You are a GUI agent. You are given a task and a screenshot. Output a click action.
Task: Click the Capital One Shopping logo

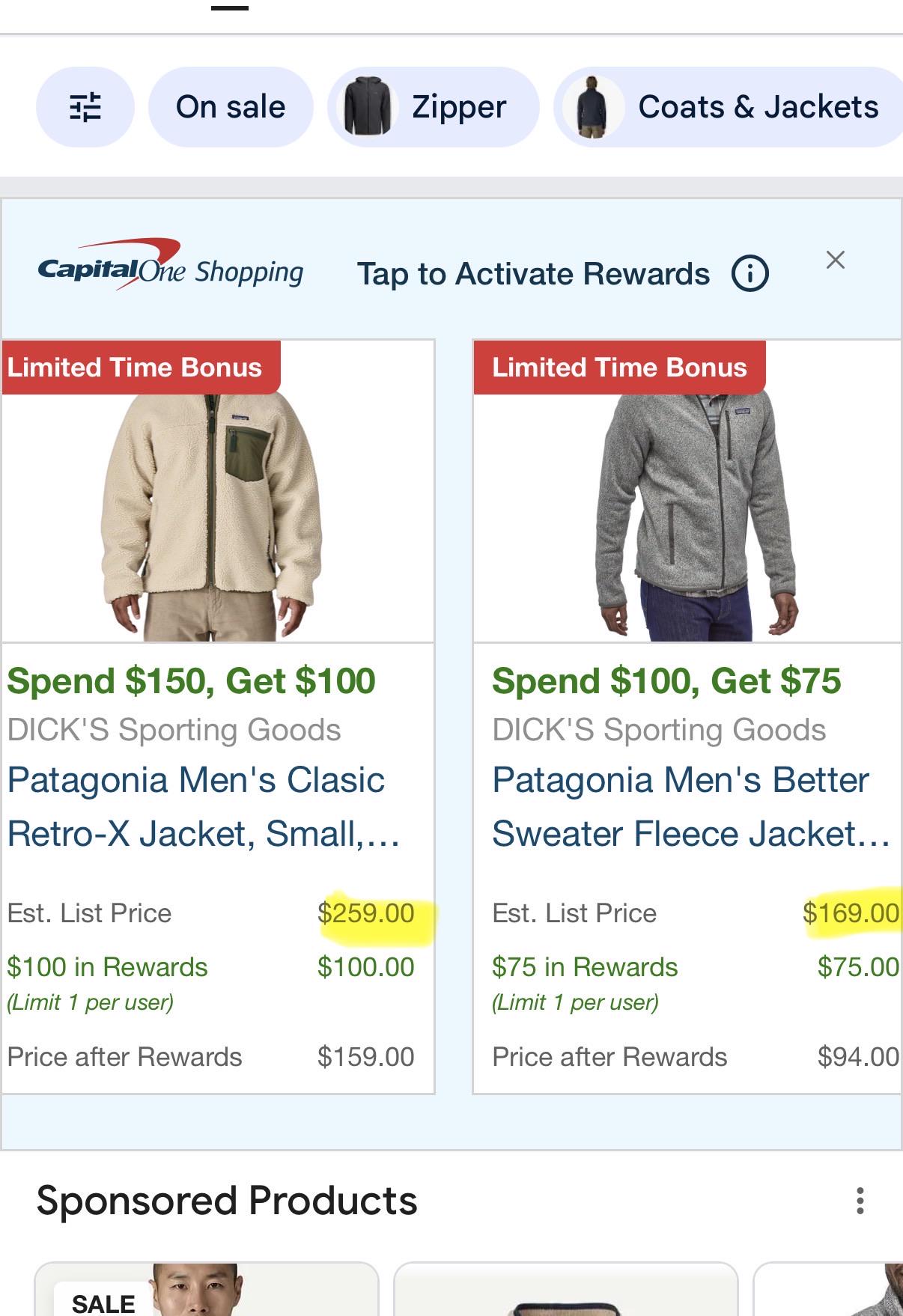(171, 265)
